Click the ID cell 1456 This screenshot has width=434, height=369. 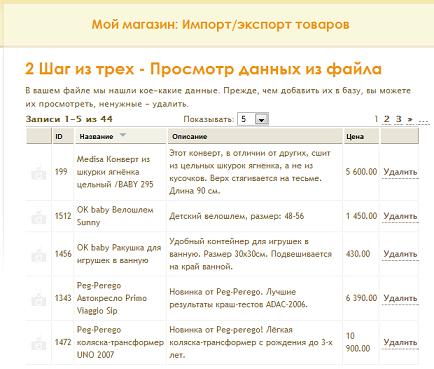[63, 254]
